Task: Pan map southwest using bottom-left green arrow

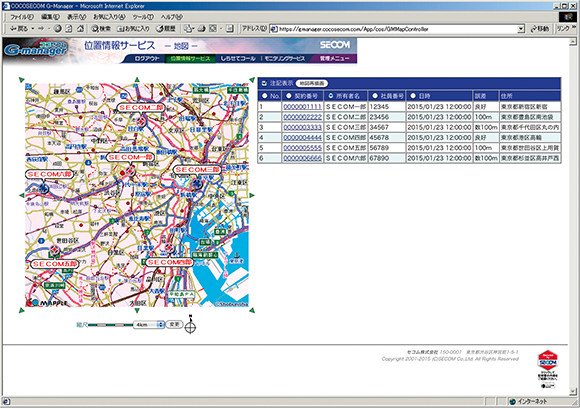Action: (21, 310)
